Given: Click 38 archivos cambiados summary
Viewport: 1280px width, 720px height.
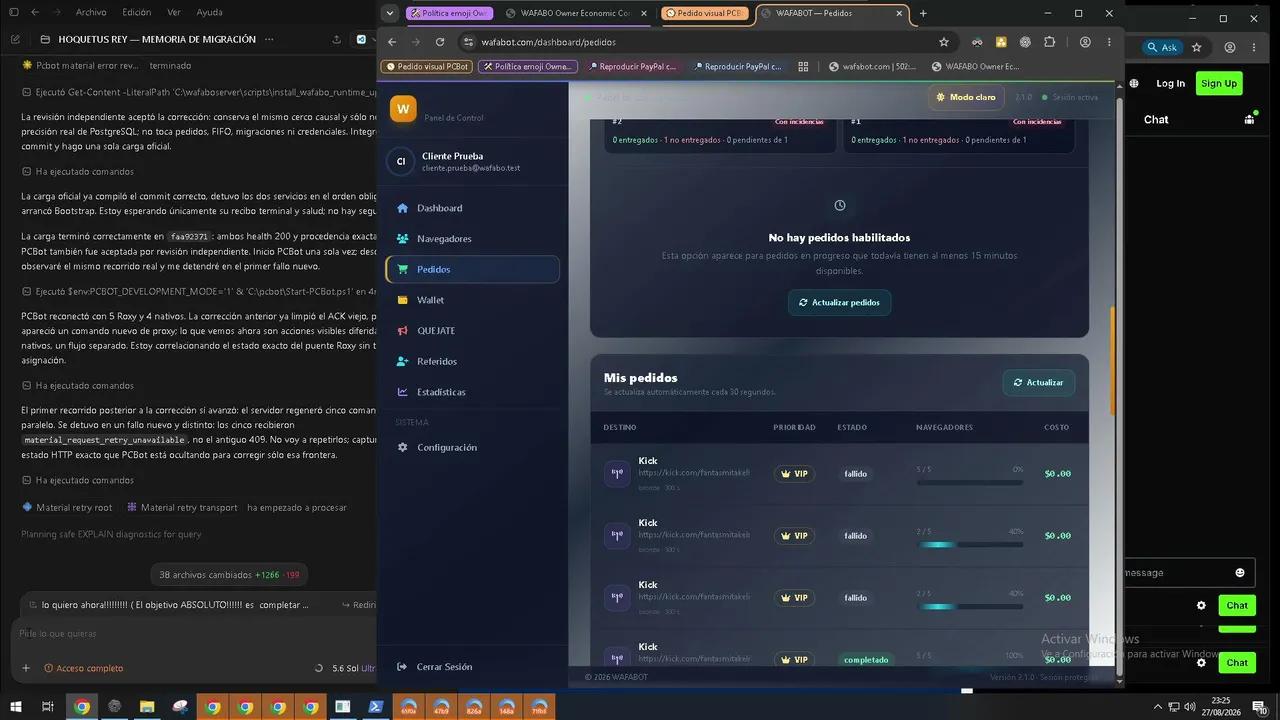Looking at the screenshot, I should (x=229, y=575).
